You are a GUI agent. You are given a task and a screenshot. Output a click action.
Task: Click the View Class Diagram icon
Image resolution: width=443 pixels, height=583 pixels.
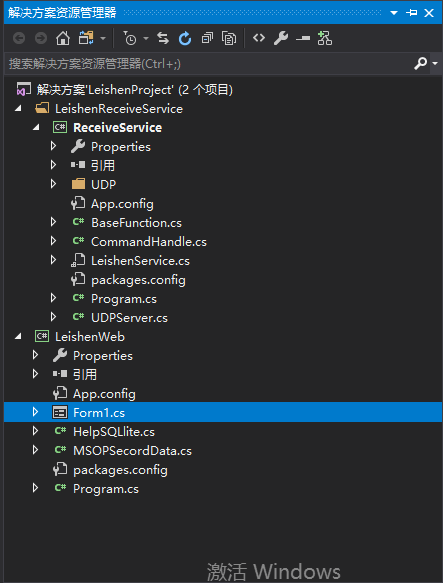click(325, 38)
